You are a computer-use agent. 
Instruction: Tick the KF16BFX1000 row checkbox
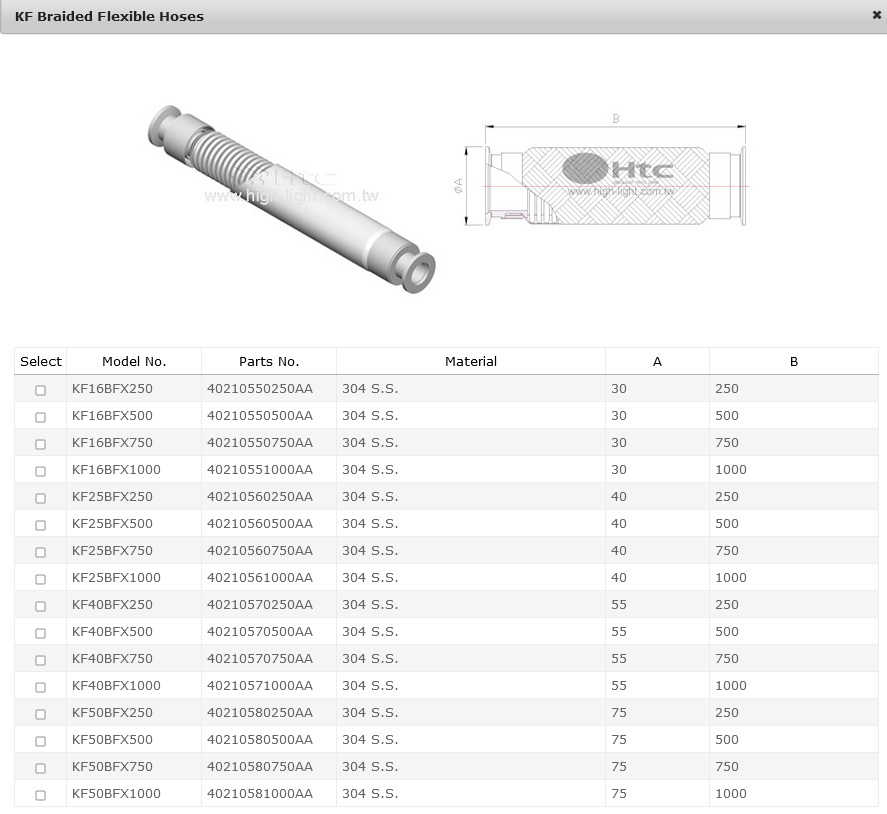pyautogui.click(x=41, y=471)
